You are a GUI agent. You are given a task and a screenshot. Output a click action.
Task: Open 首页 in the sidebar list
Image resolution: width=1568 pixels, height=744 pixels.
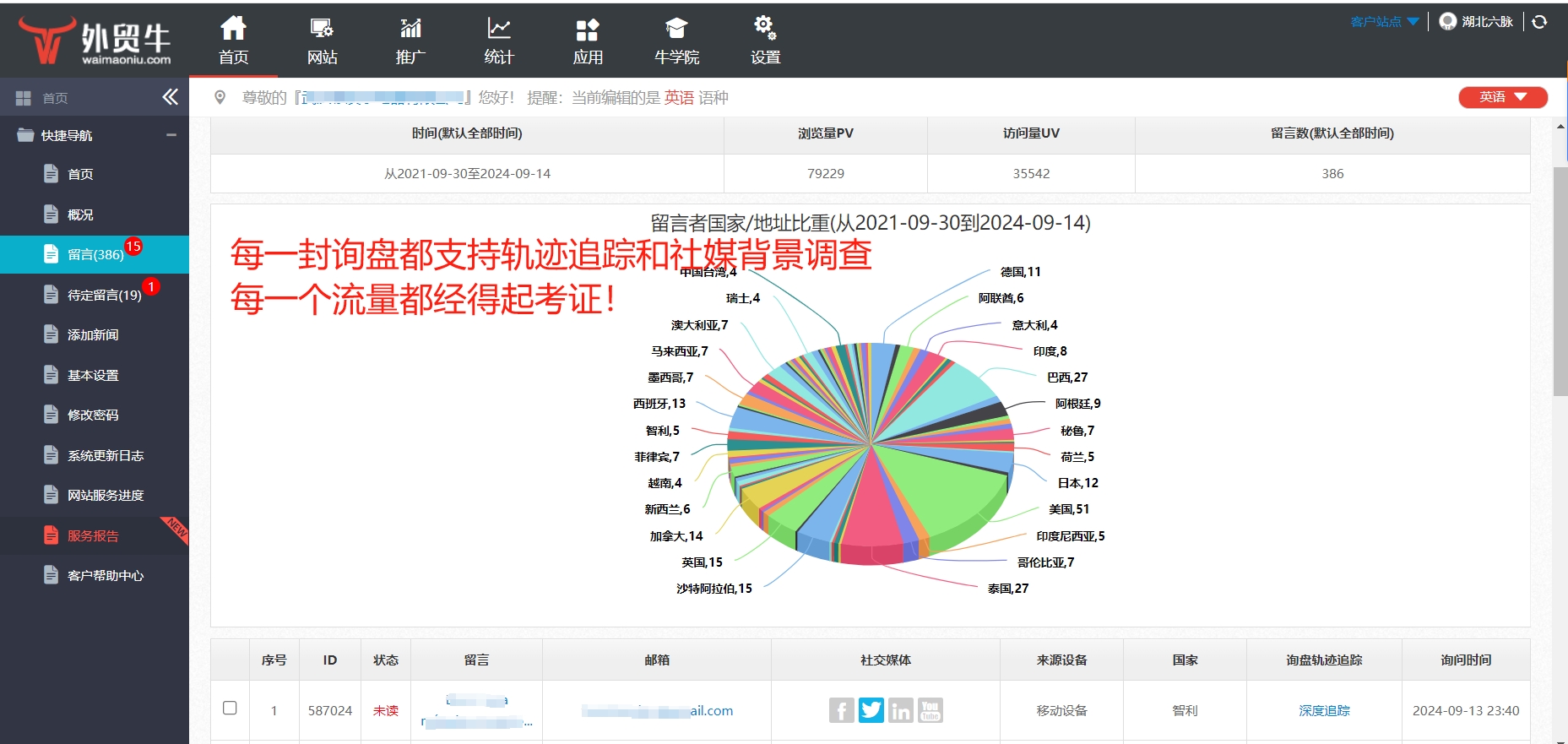pos(80,174)
